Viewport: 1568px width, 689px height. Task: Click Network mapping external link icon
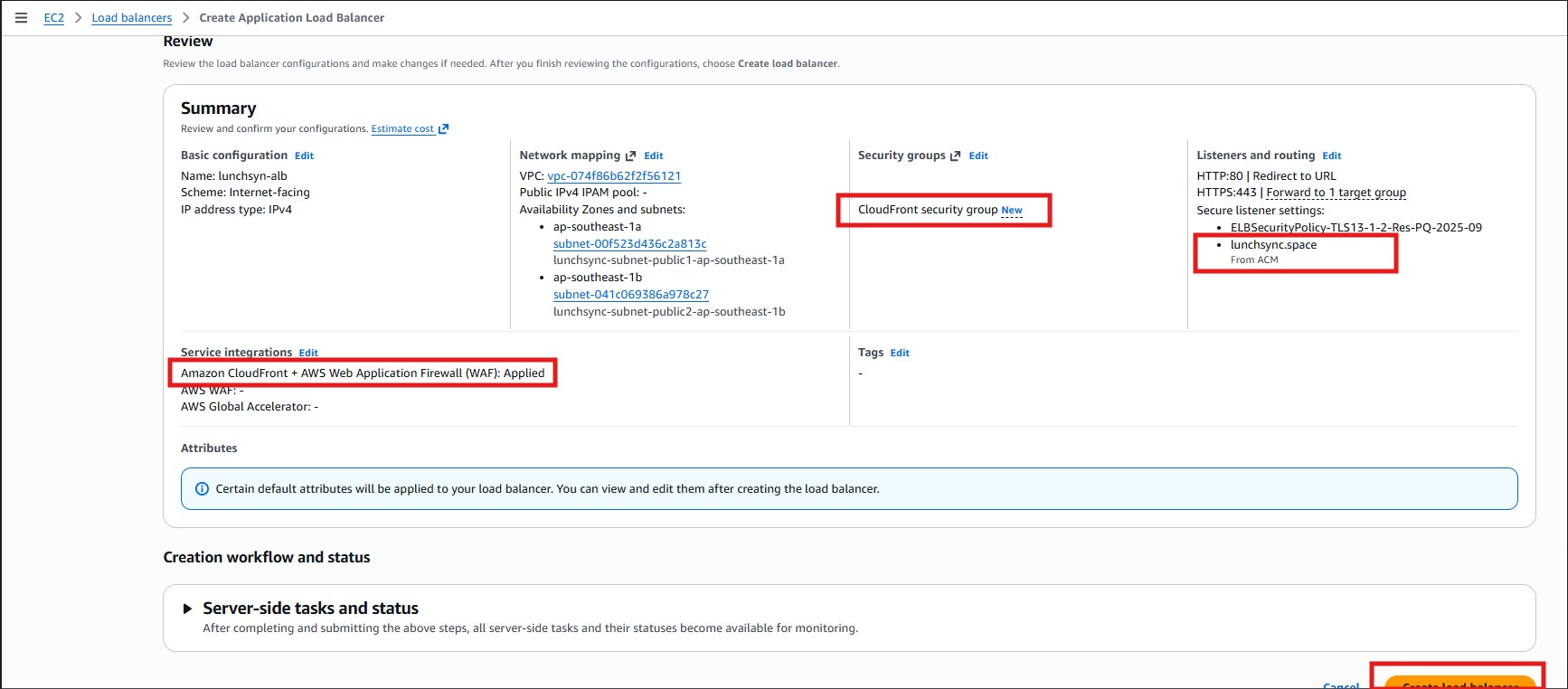(630, 156)
